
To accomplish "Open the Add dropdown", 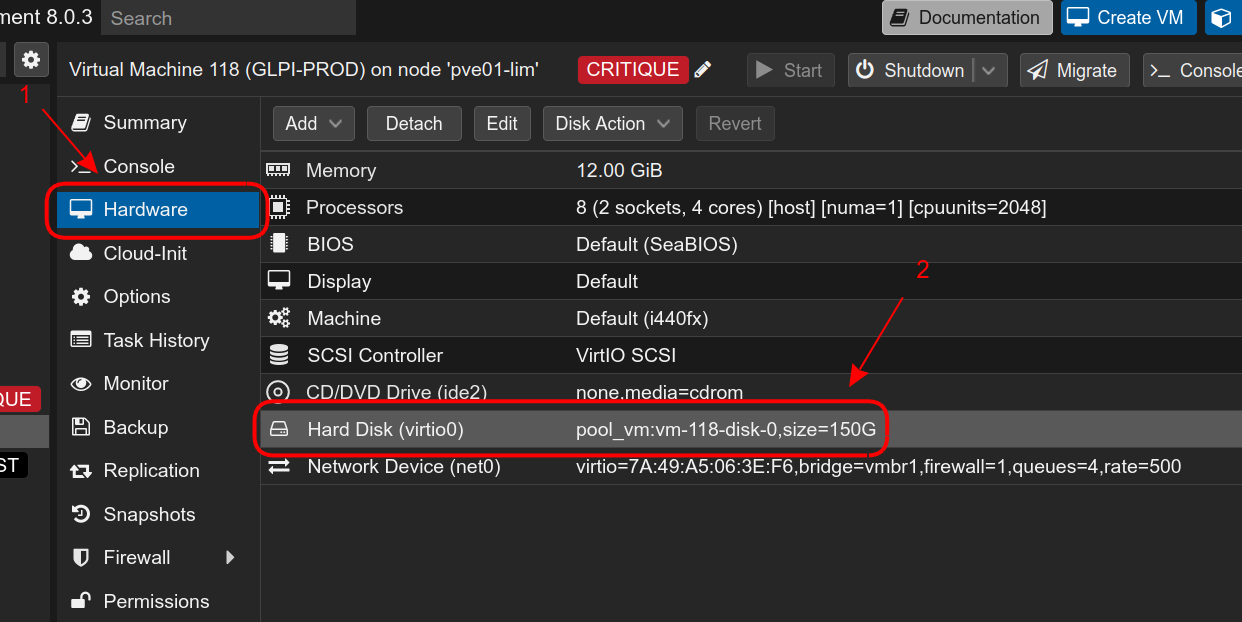I will pyautogui.click(x=313, y=123).
